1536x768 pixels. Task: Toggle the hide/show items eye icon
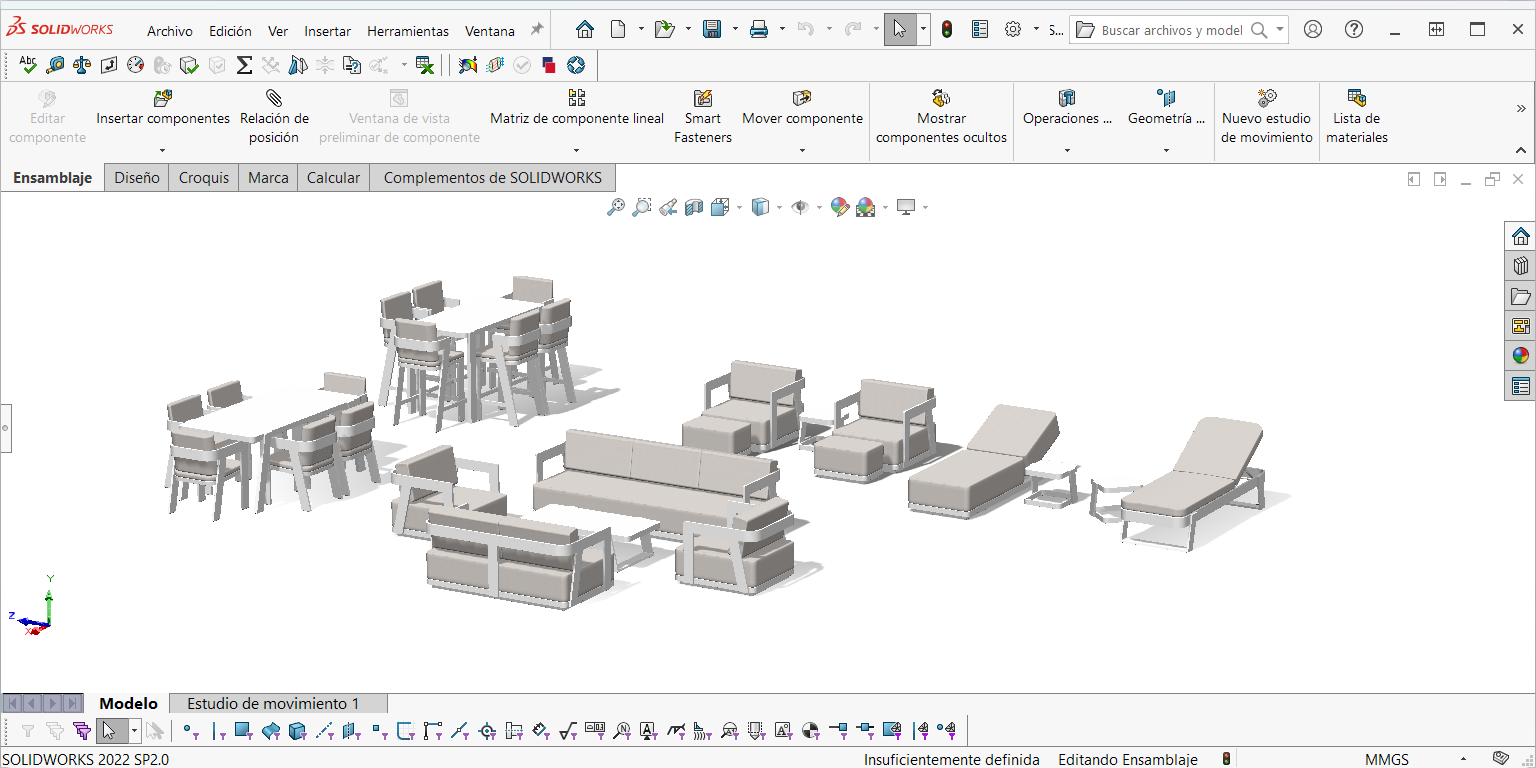coord(800,207)
